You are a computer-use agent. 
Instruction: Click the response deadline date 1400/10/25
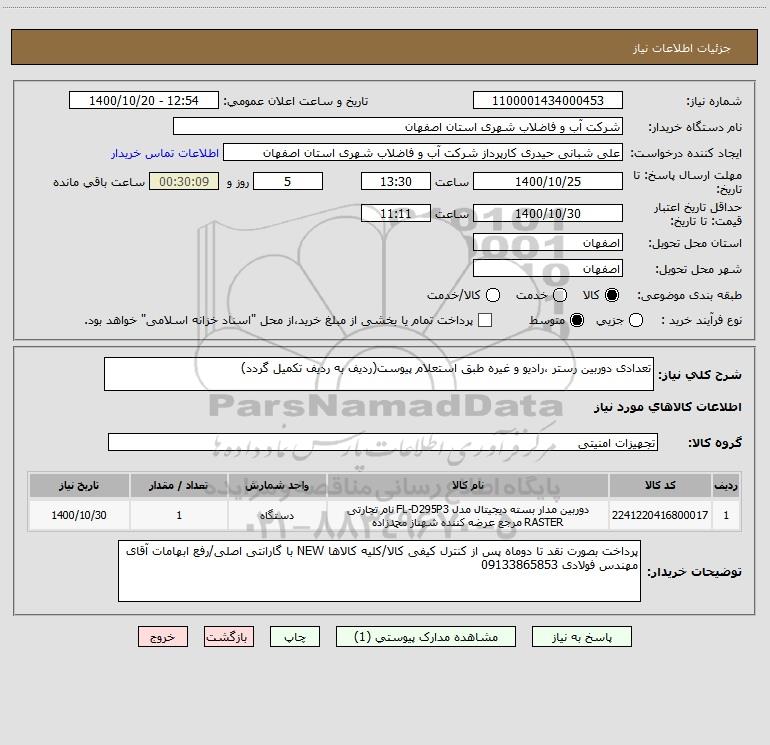[548, 182]
